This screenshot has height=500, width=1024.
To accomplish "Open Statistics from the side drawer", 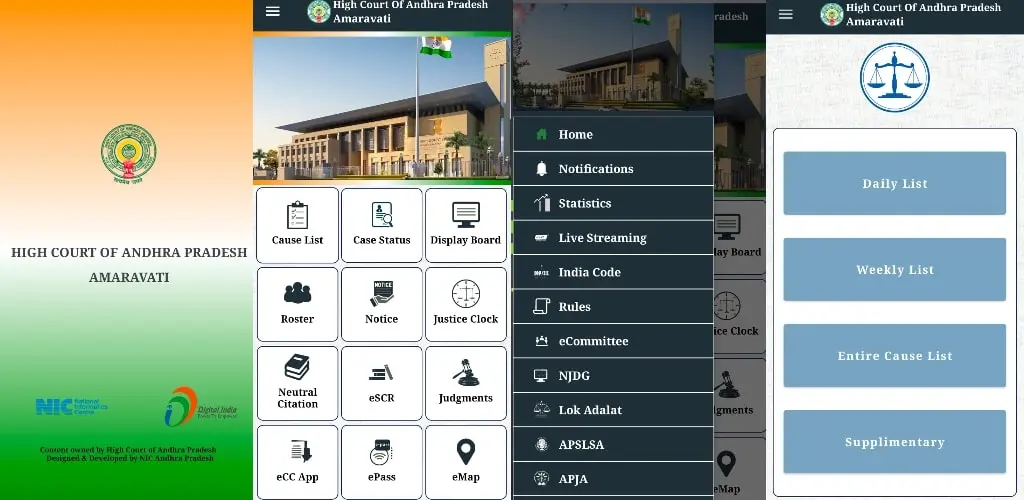I will [613, 204].
